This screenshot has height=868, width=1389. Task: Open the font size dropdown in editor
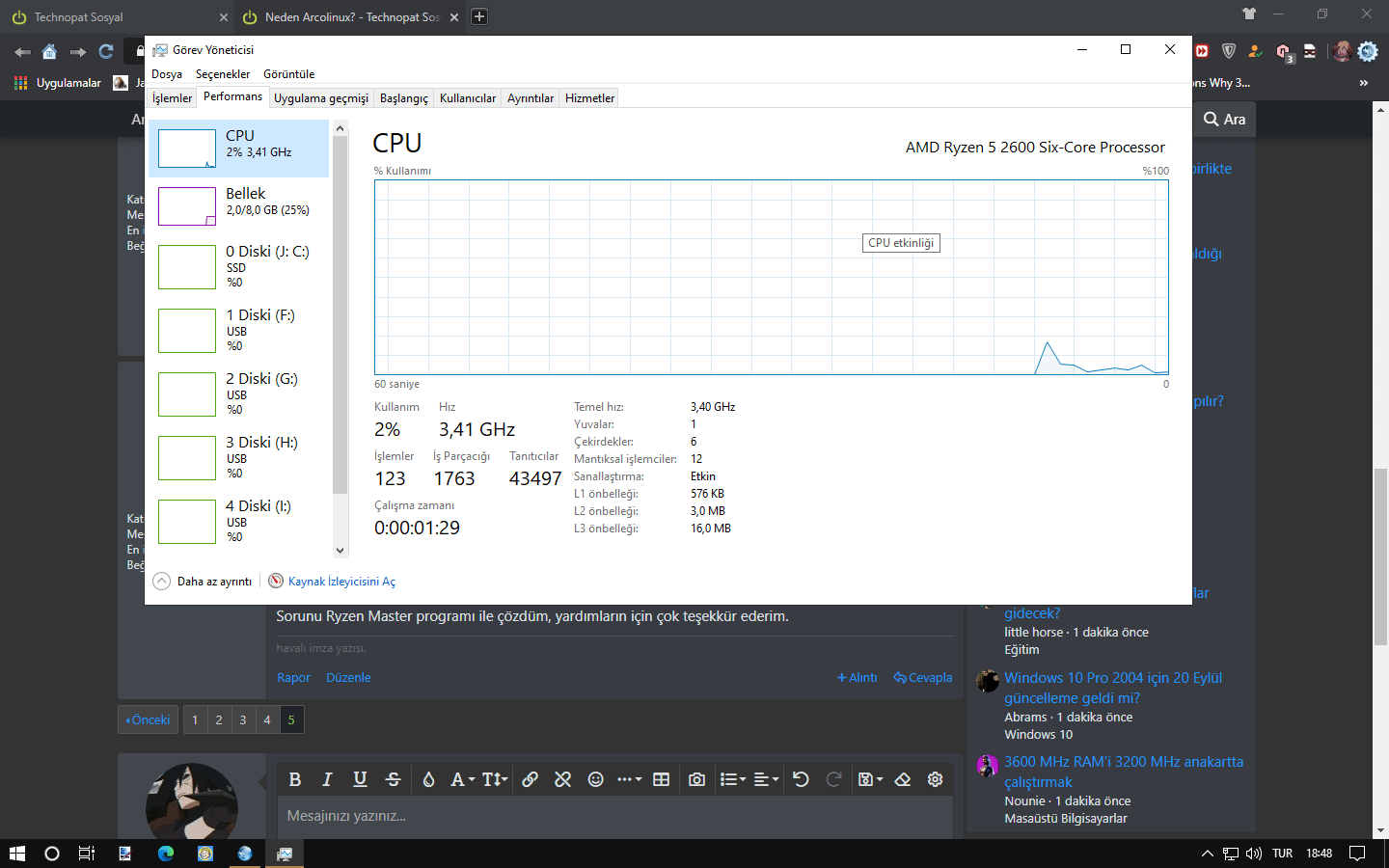(x=495, y=779)
